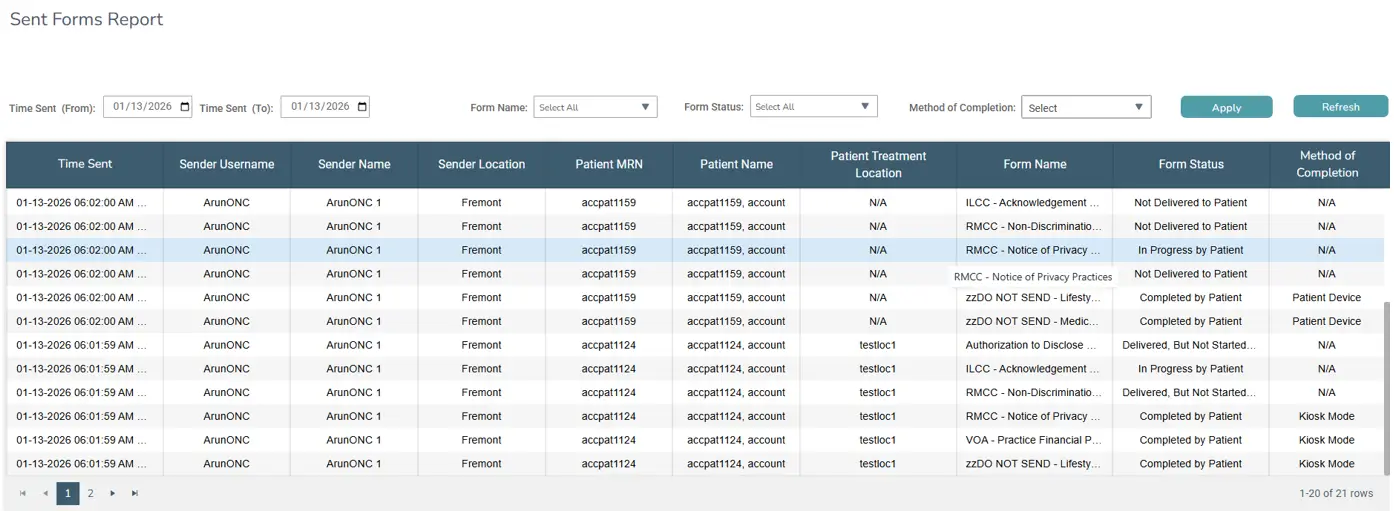Expand the Form Name dropdown
Image resolution: width=1394 pixels, height=511 pixels.
[595, 107]
